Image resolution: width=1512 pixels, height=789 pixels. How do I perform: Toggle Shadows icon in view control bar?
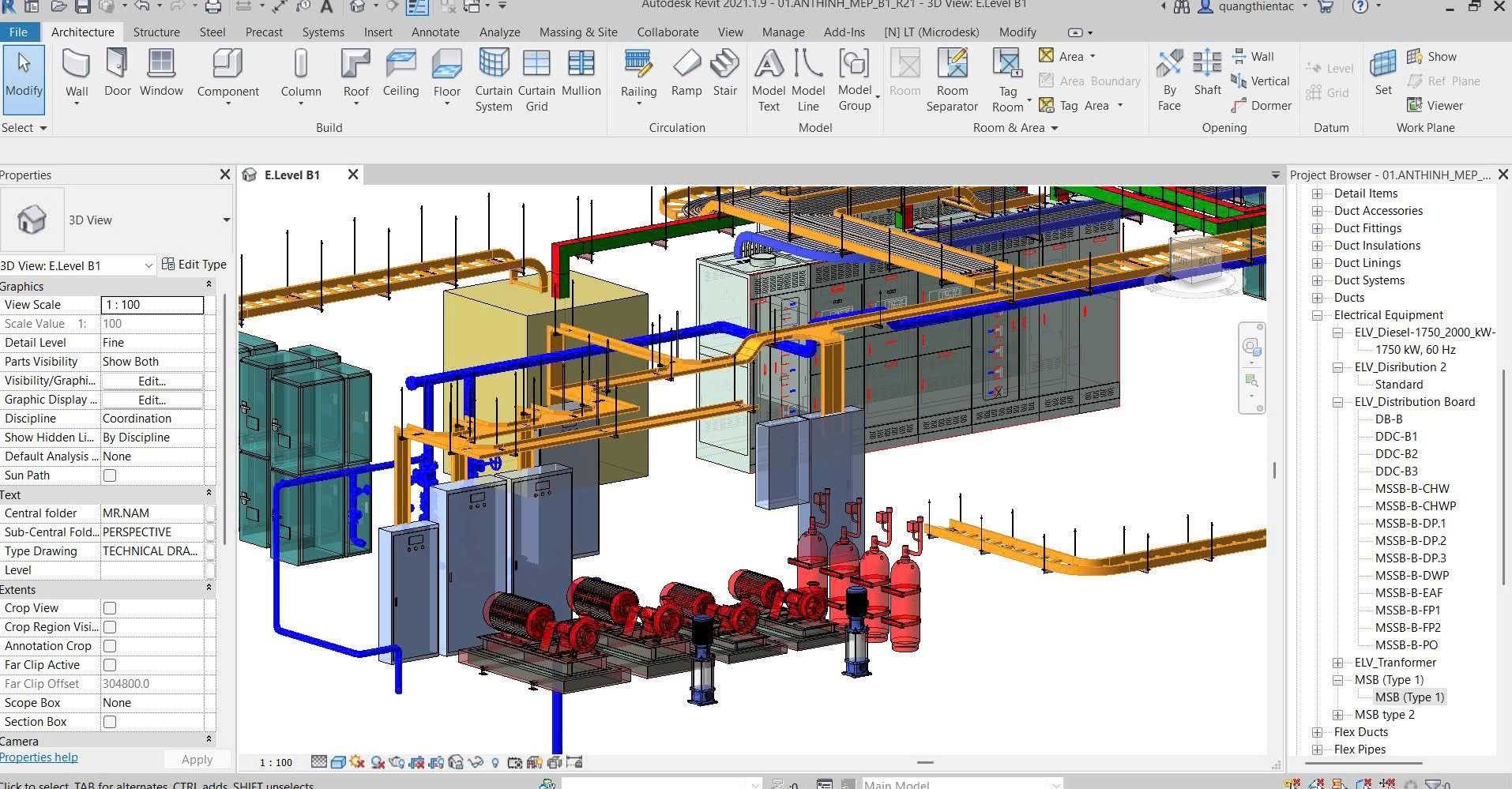click(x=378, y=762)
